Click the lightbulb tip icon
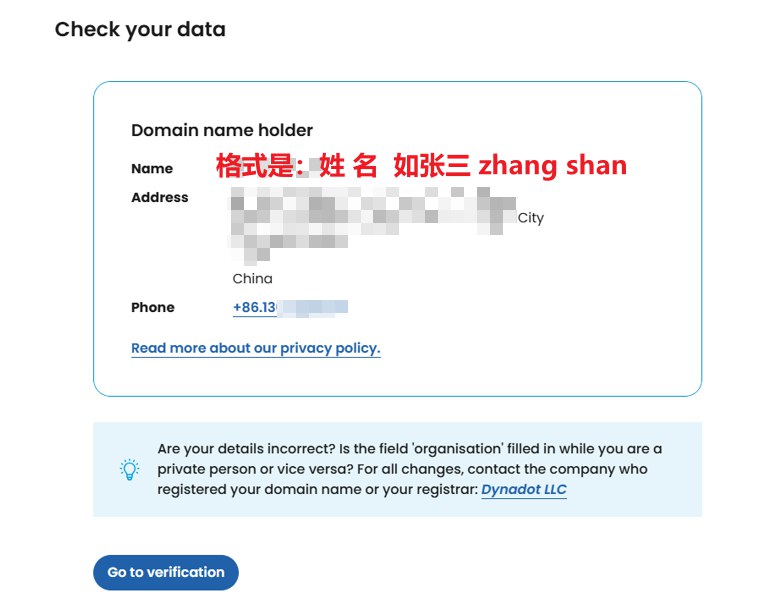This screenshot has height=610, width=759. [129, 469]
